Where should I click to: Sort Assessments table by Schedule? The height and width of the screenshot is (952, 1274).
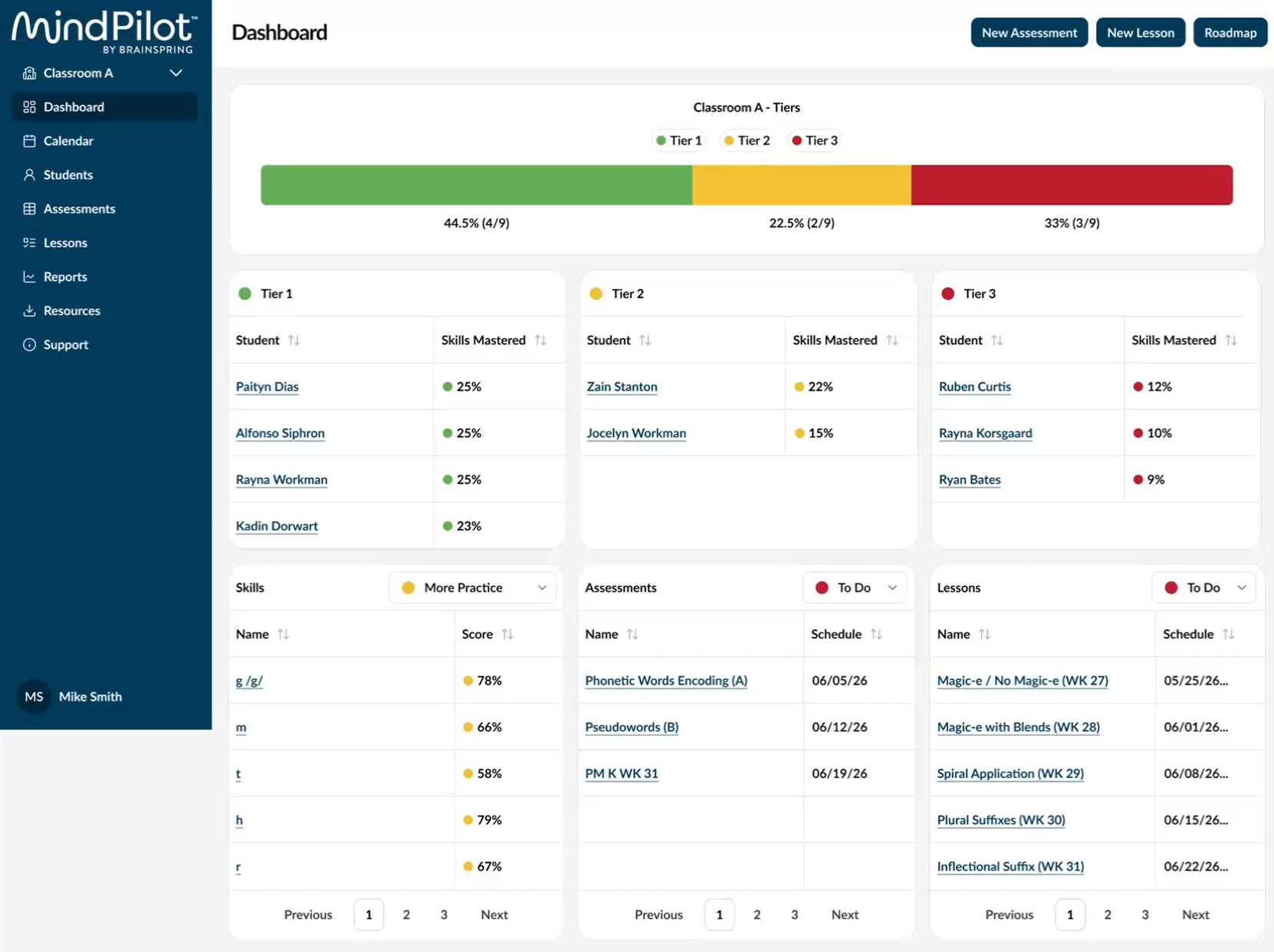point(876,634)
